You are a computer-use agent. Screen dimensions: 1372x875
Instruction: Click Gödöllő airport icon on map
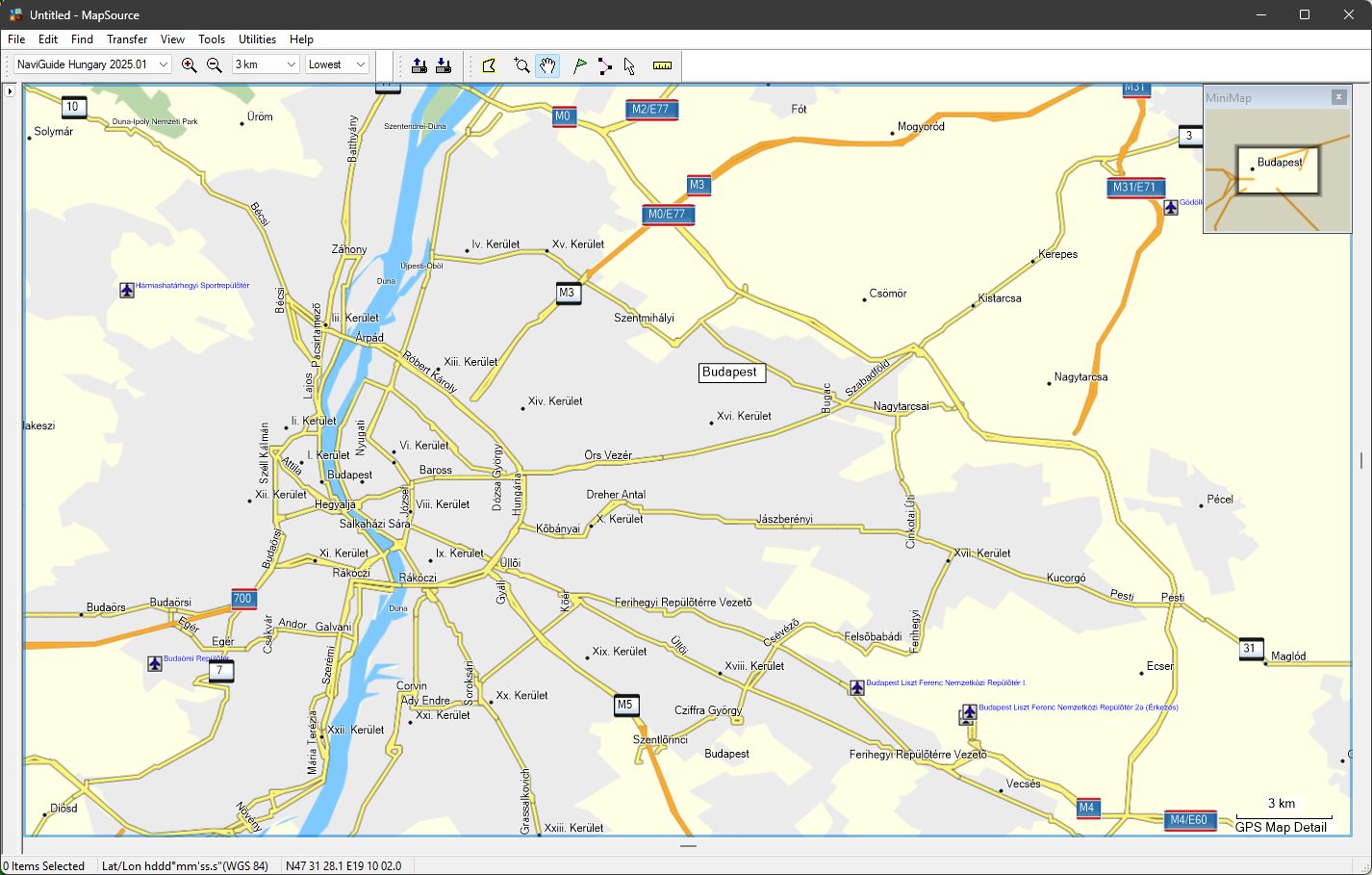[1170, 207]
